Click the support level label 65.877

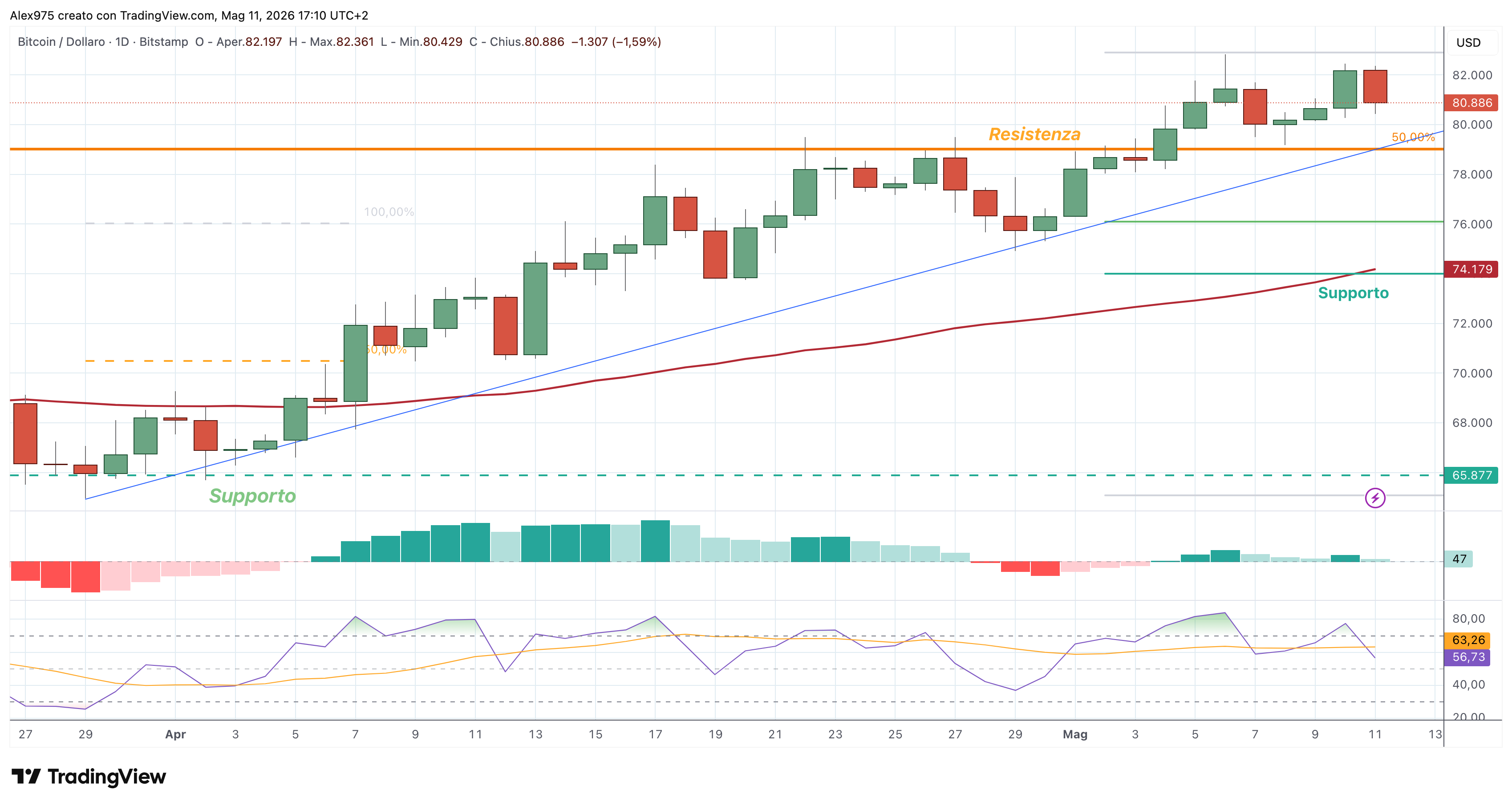pyautogui.click(x=1471, y=475)
